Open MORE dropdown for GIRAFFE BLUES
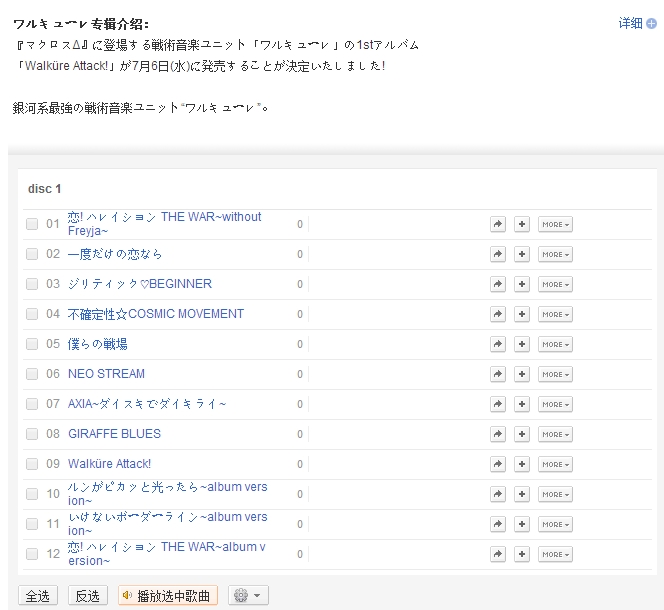The image size is (664, 610). [555, 434]
